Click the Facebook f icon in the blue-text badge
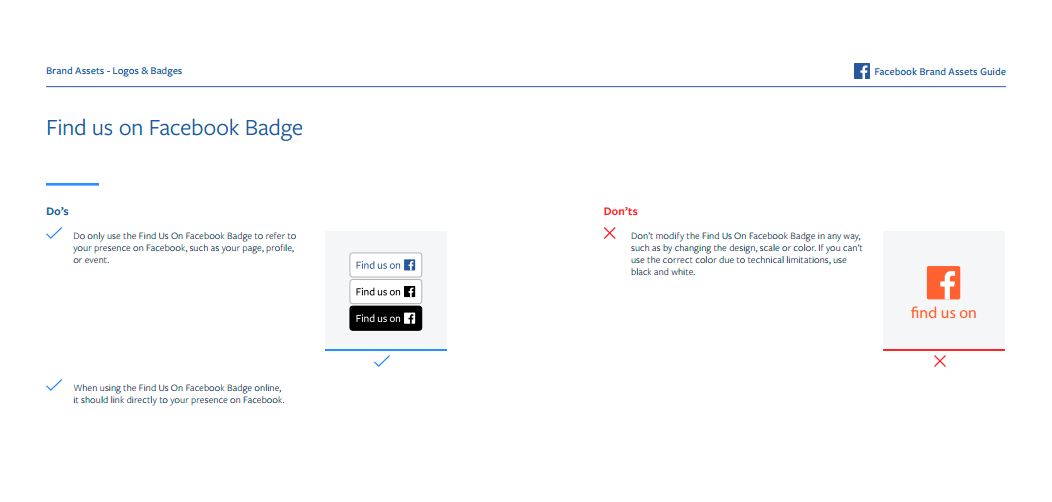The image size is (1052, 502). (410, 265)
